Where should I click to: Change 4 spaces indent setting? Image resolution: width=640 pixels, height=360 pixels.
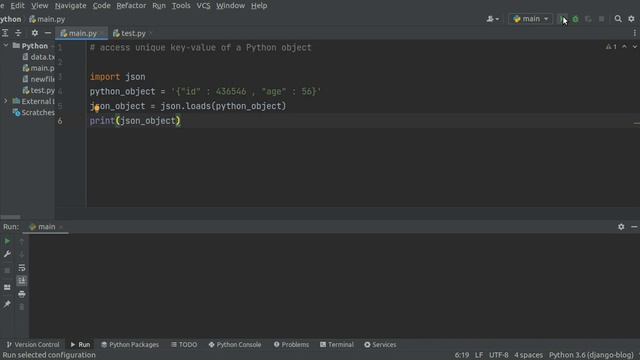[529, 355]
